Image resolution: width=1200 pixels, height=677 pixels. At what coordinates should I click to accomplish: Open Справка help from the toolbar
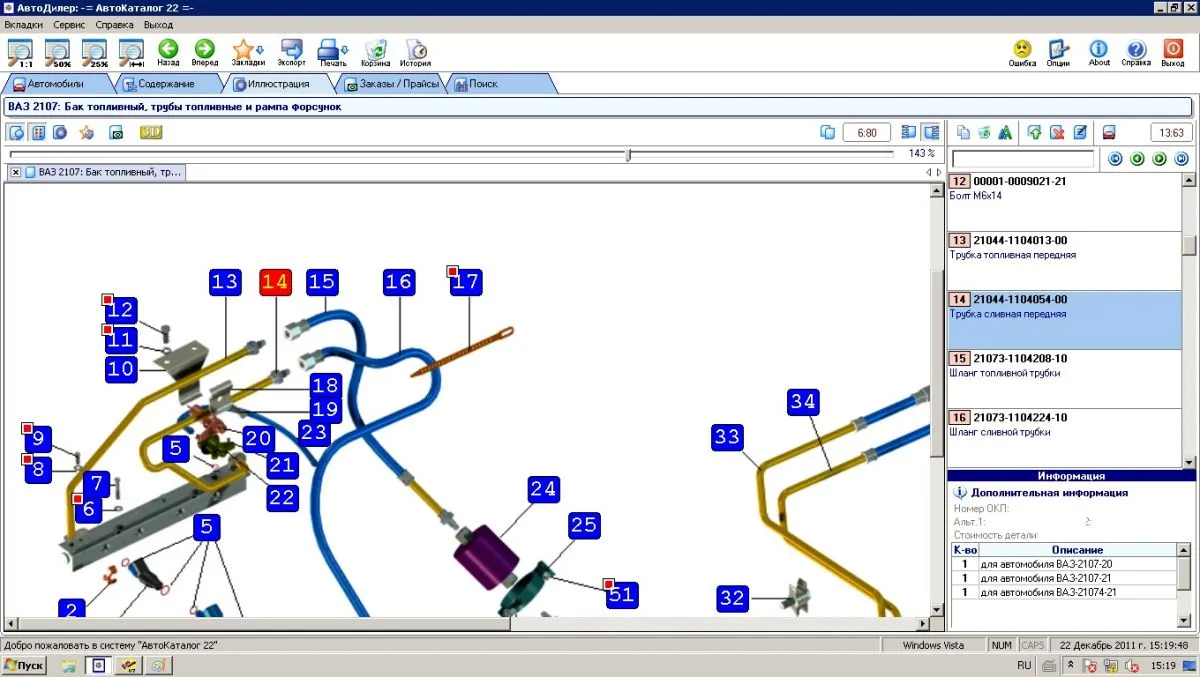pyautogui.click(x=1136, y=52)
